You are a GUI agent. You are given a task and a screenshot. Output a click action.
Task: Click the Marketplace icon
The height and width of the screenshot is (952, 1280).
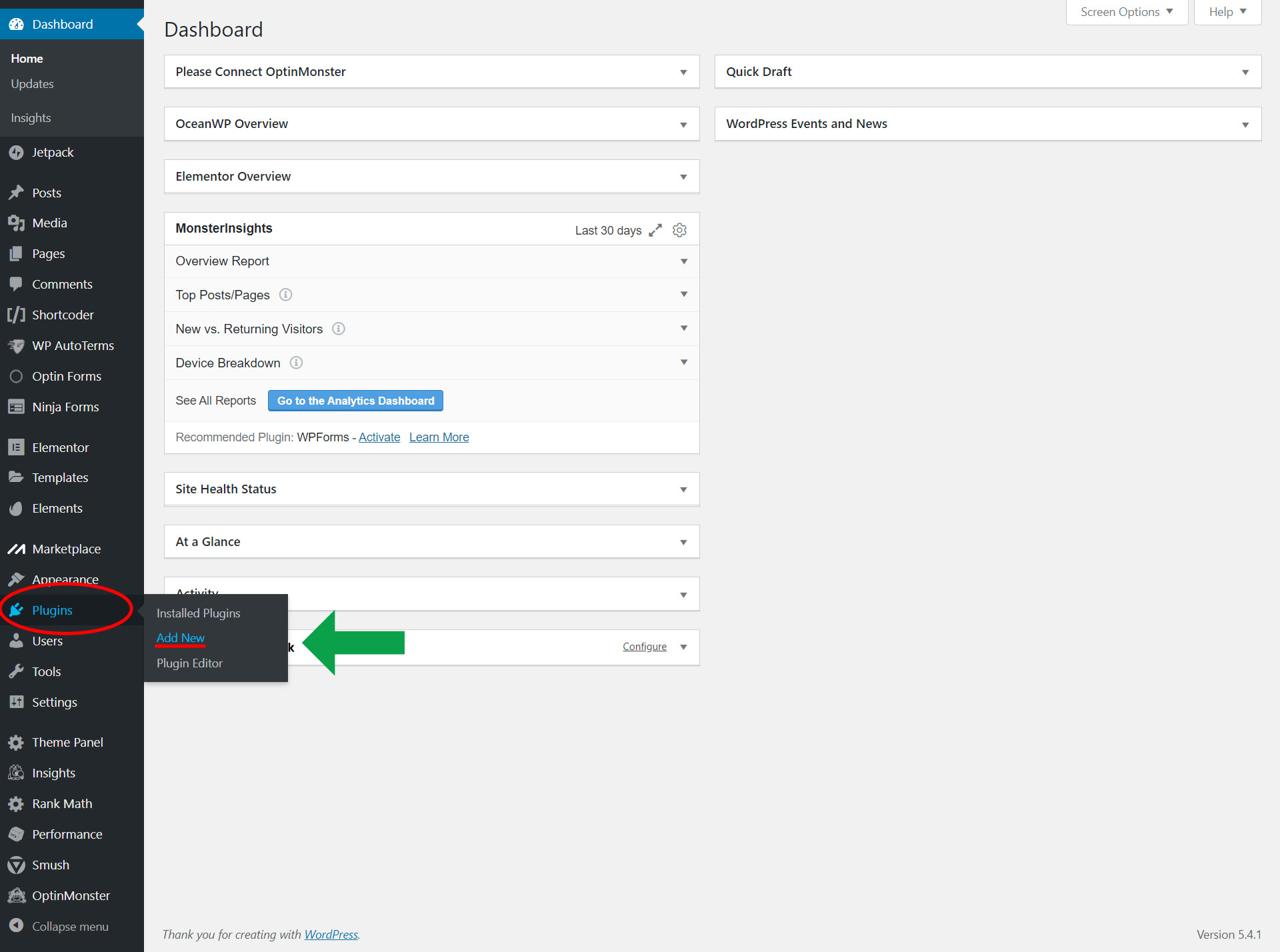pyautogui.click(x=16, y=549)
